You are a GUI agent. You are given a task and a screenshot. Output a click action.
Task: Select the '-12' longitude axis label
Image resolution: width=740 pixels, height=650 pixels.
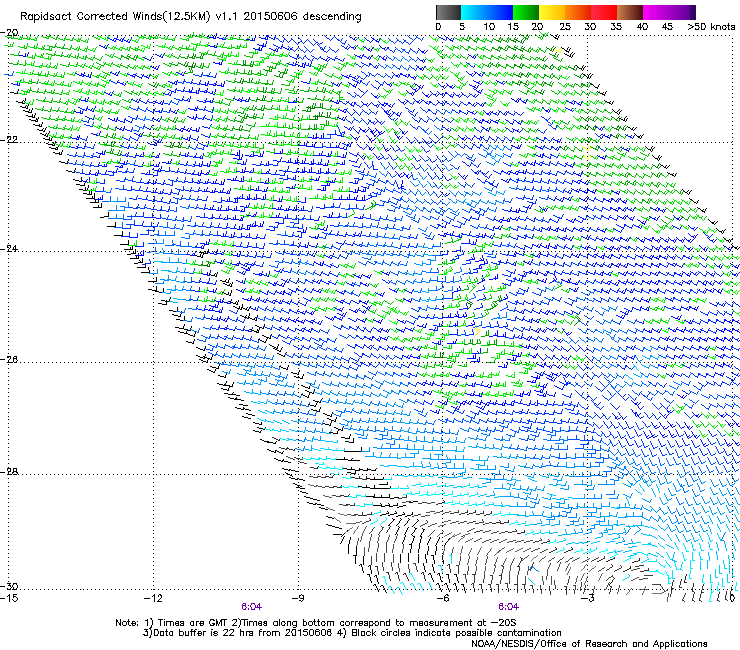click(x=153, y=598)
